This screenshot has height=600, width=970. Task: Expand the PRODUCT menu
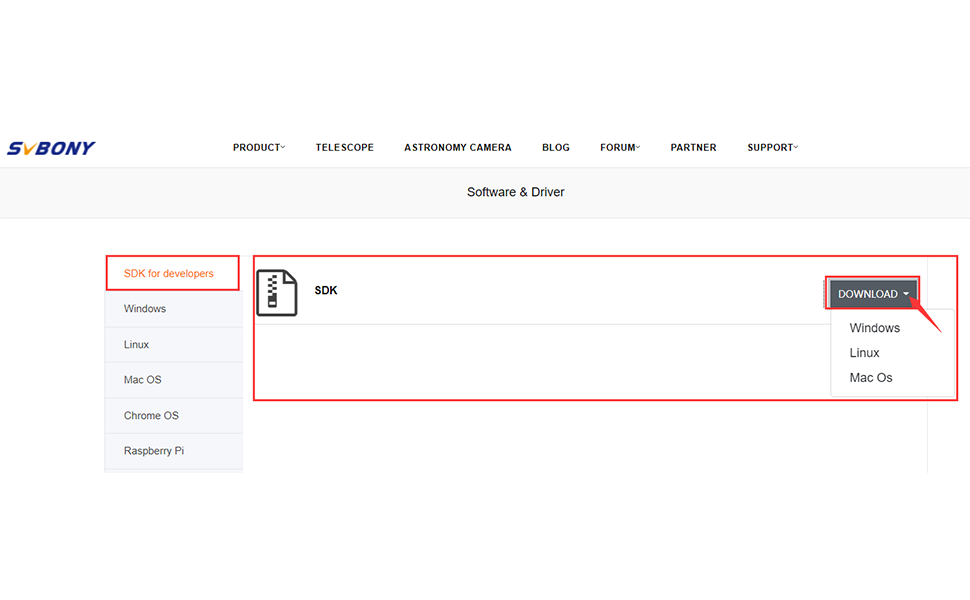258,148
